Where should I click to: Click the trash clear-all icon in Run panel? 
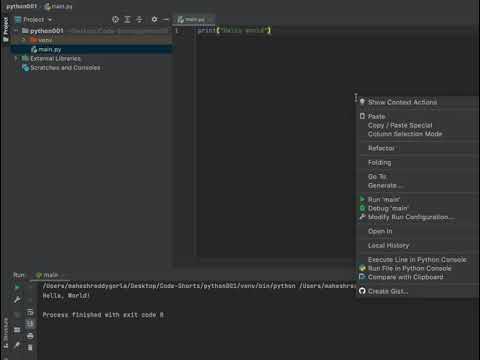(30, 347)
